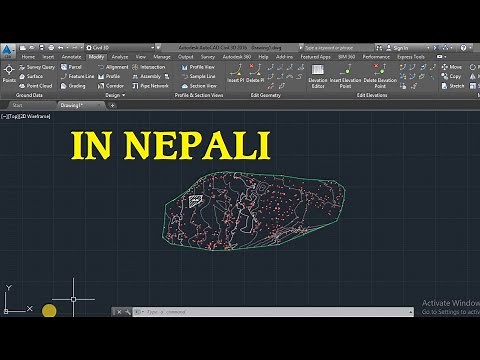
Task: Click the Save icon in quick access toolbar
Action: [x=41, y=48]
